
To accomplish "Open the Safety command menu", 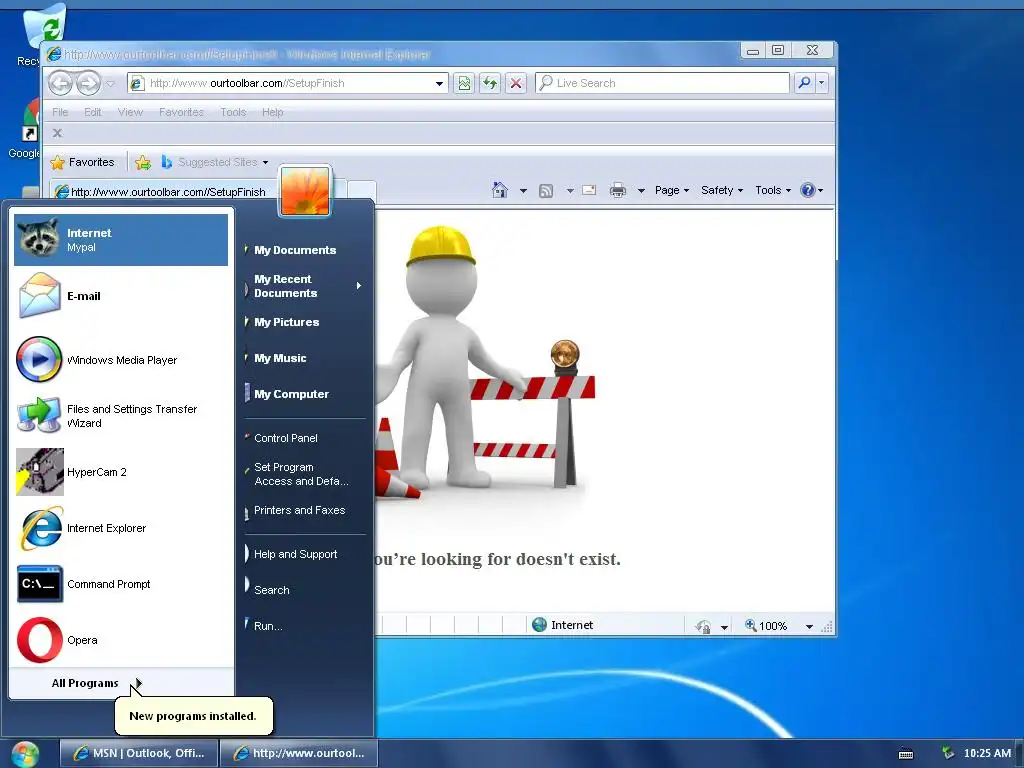I will [722, 190].
